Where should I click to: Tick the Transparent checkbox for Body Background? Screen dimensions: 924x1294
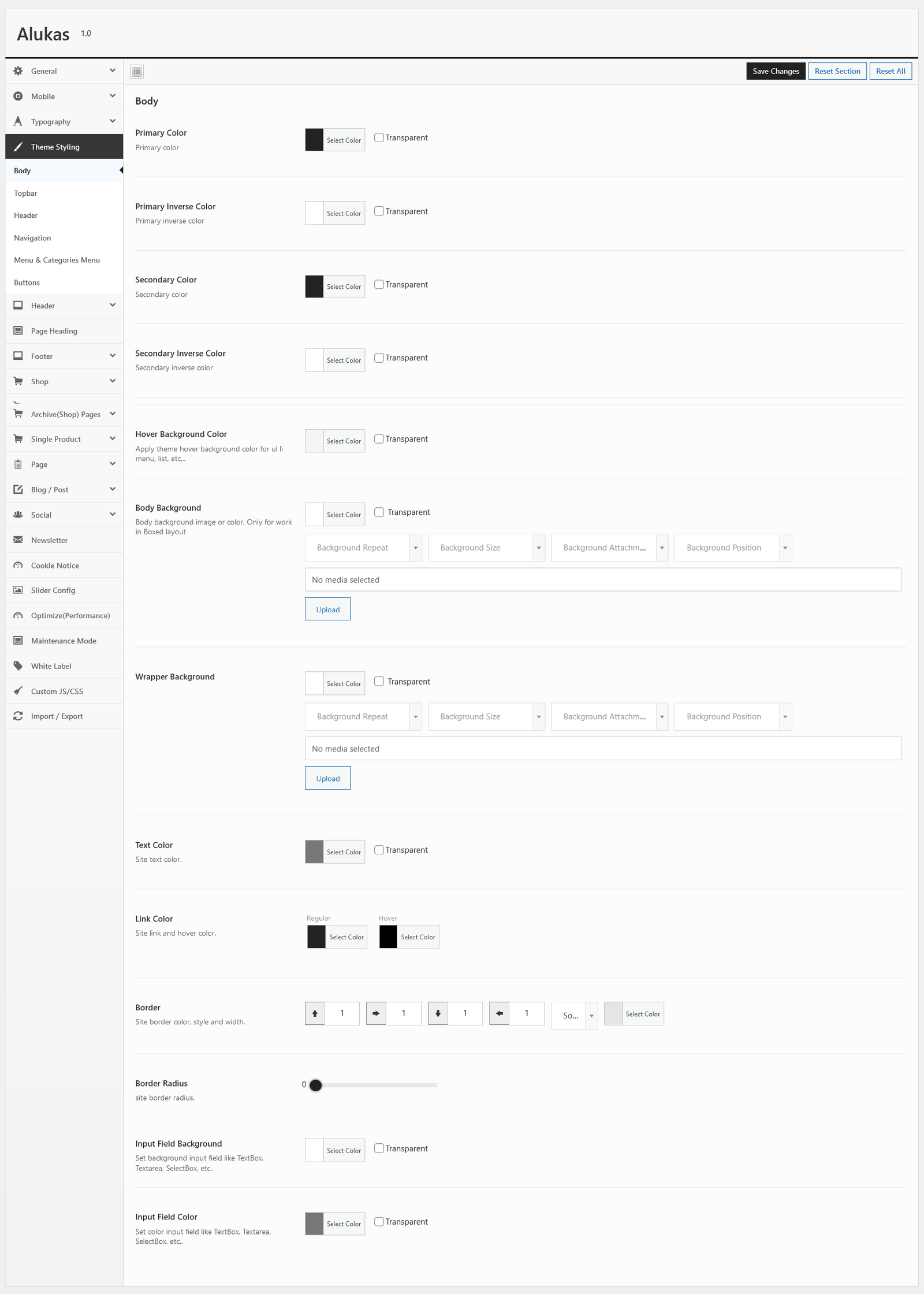click(x=379, y=512)
